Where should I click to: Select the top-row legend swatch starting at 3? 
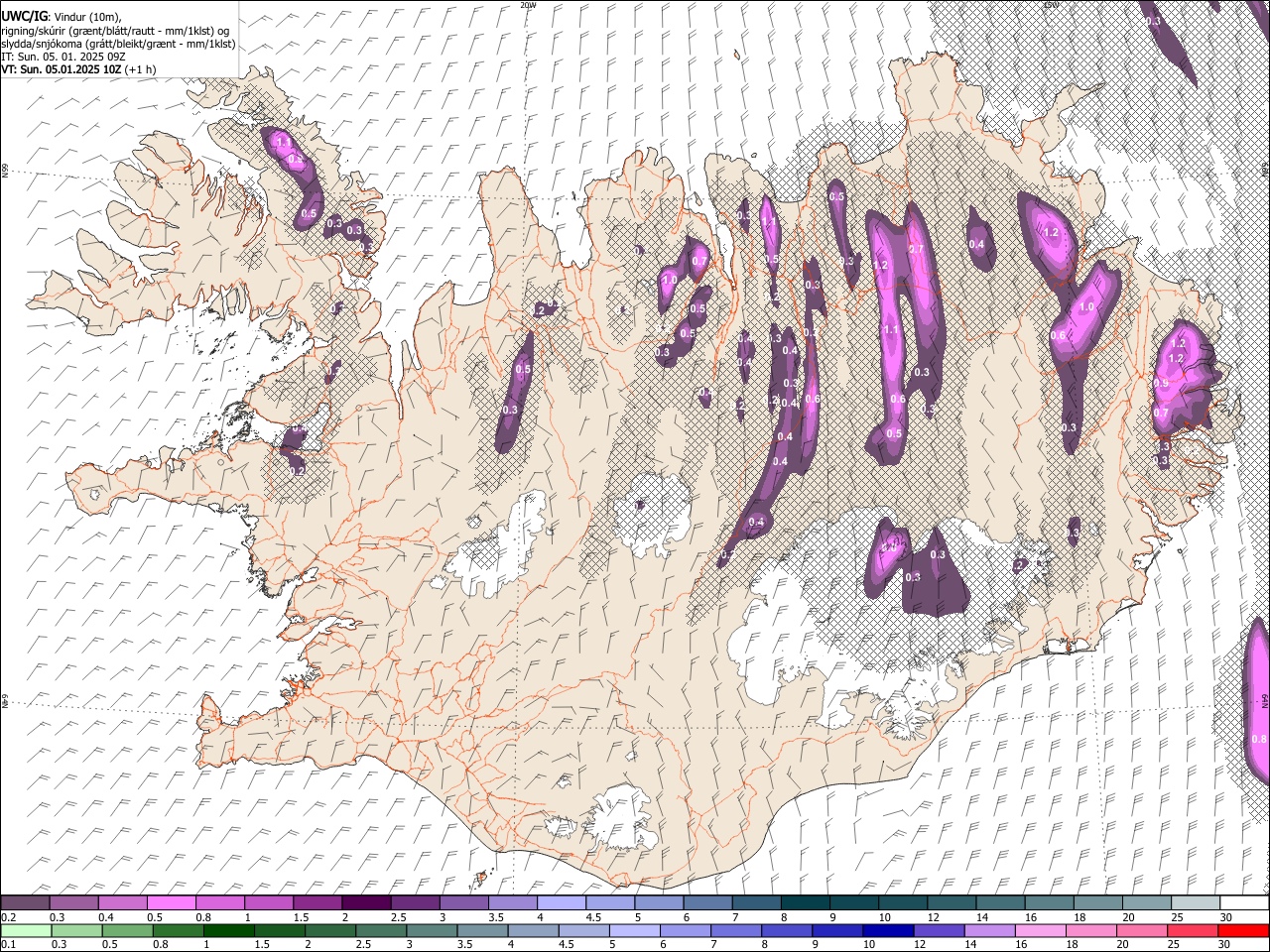(463, 902)
